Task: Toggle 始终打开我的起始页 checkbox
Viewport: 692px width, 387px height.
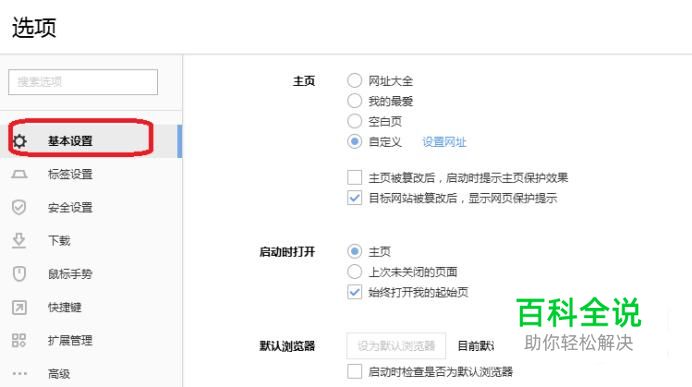Action: pos(354,292)
